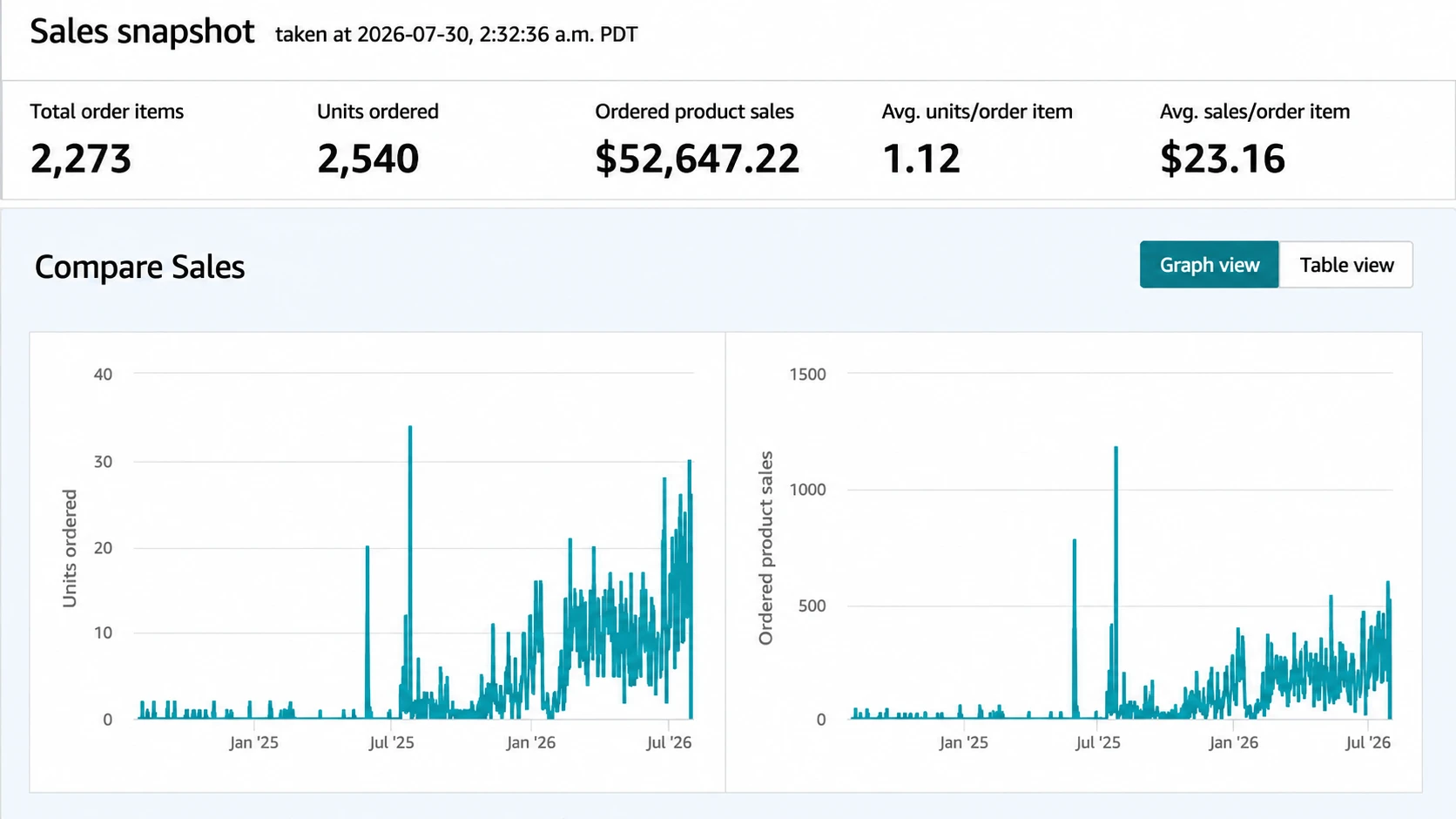Click the Units ordered vertical axis title
This screenshot has height=819, width=1456.
(70, 548)
